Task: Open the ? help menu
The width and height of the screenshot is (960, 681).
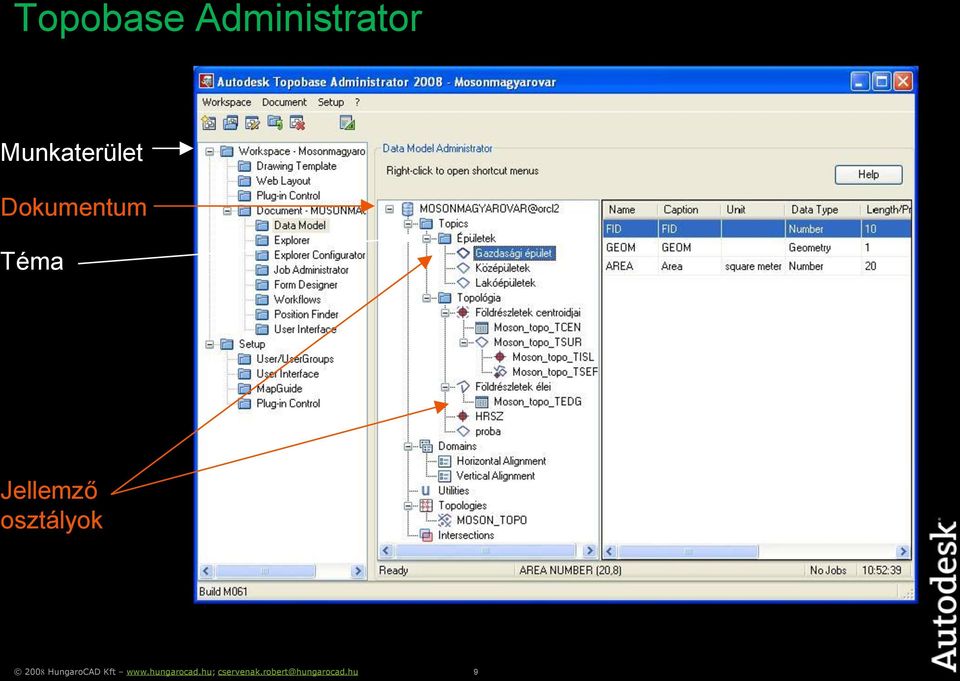Action: (358, 102)
